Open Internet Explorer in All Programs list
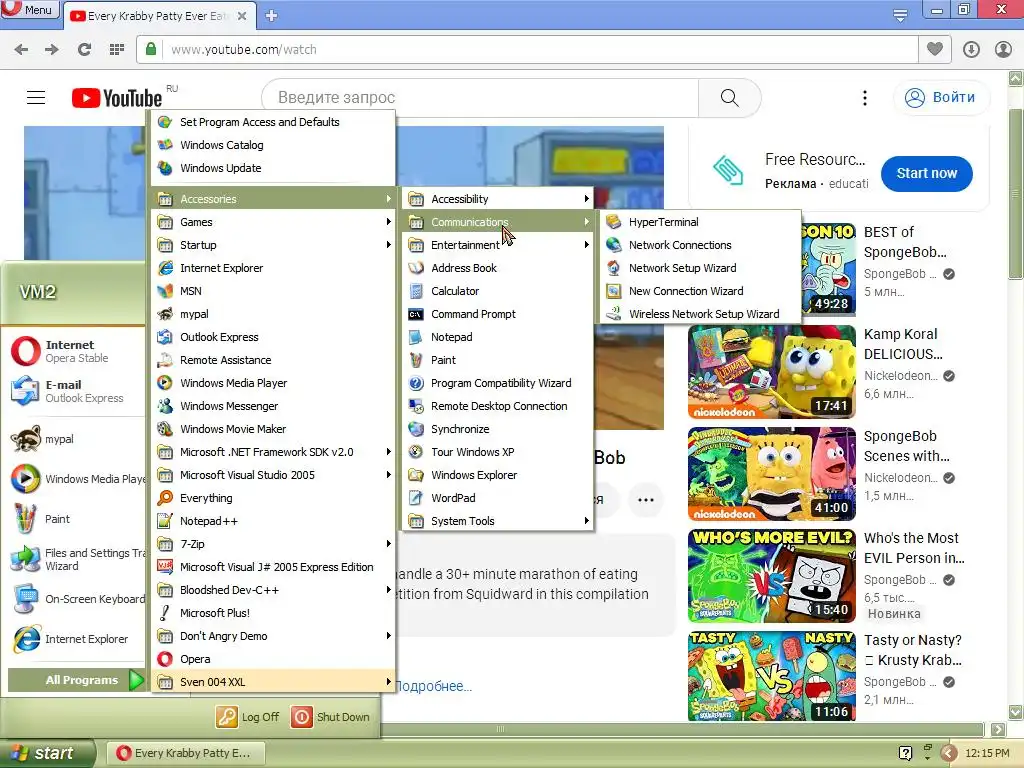 pyautogui.click(x=274, y=268)
